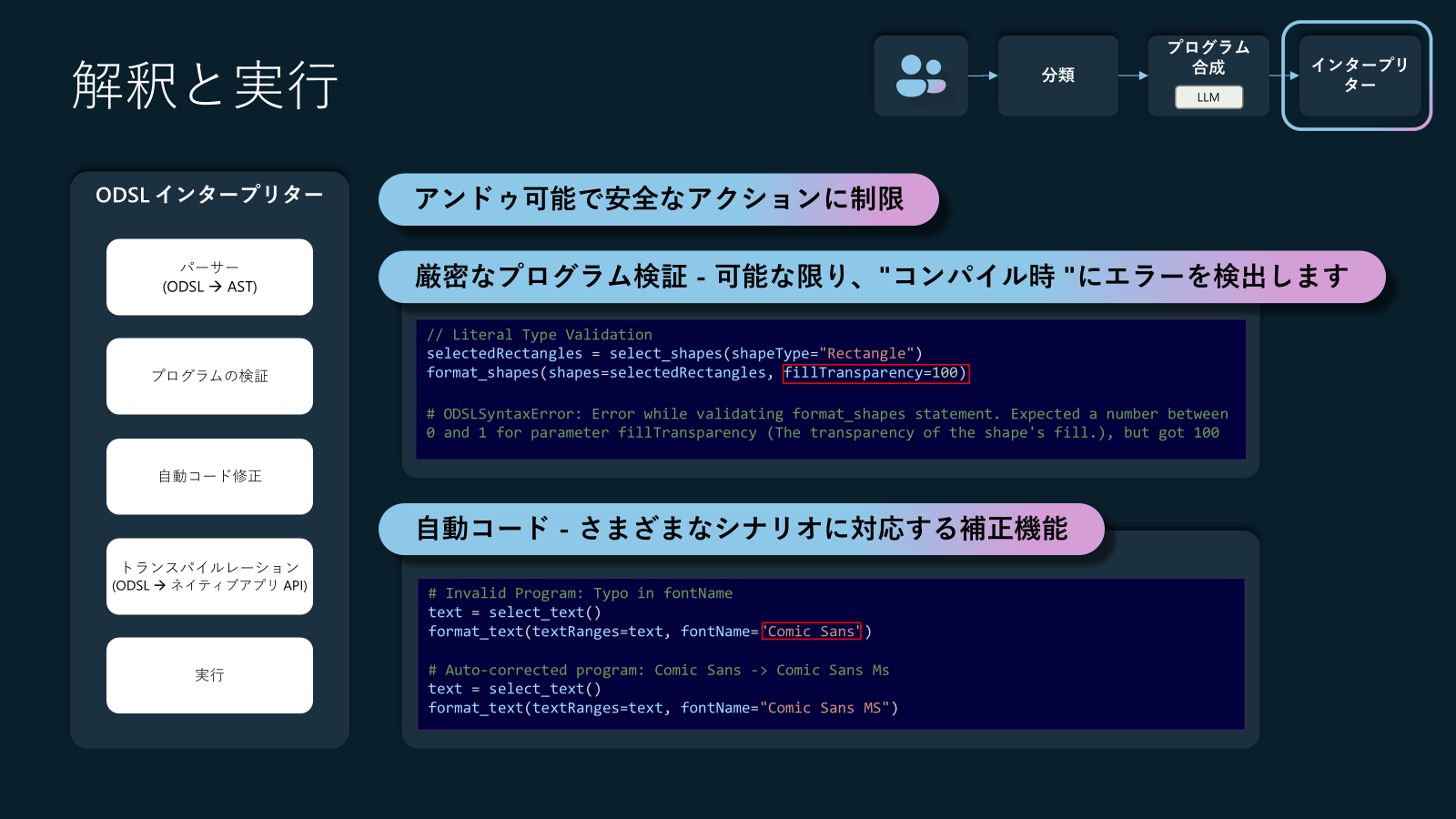
Task: Click the ODSL インタープリター panel heading
Action: [209, 195]
